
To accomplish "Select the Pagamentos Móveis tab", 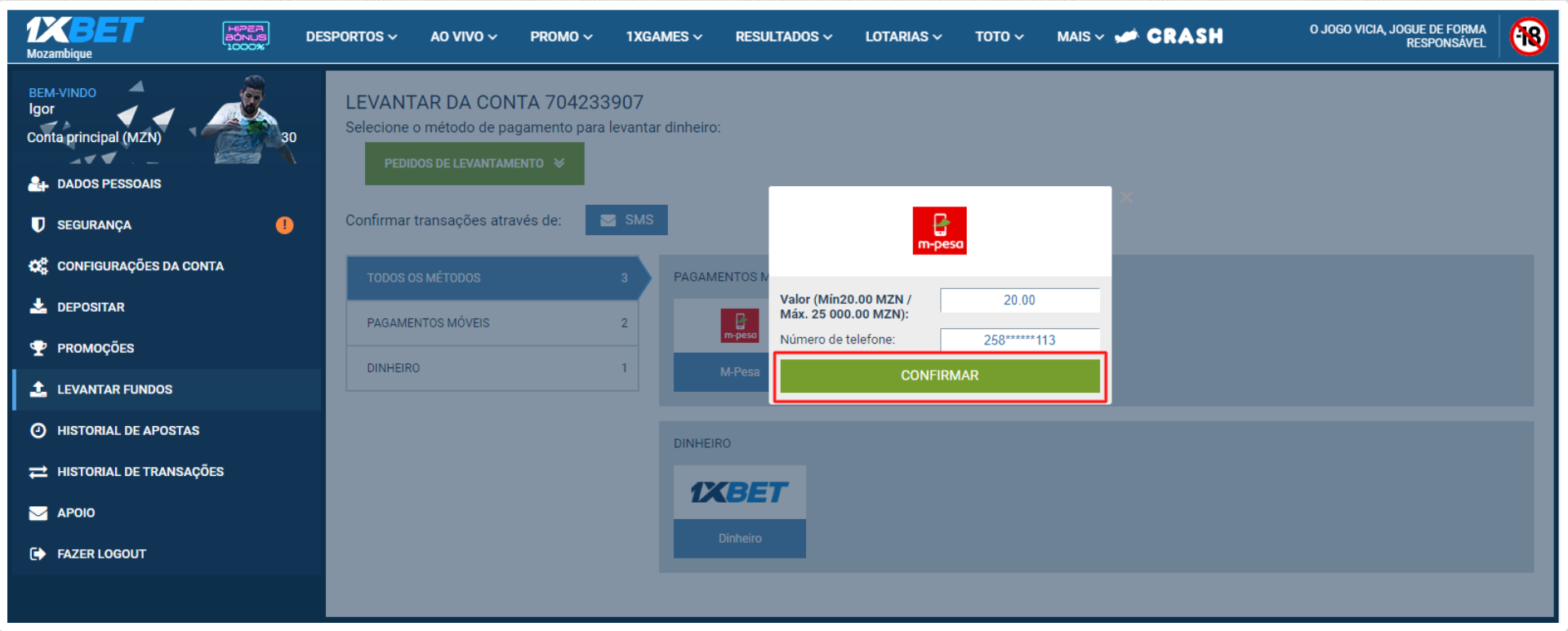I will (x=492, y=323).
